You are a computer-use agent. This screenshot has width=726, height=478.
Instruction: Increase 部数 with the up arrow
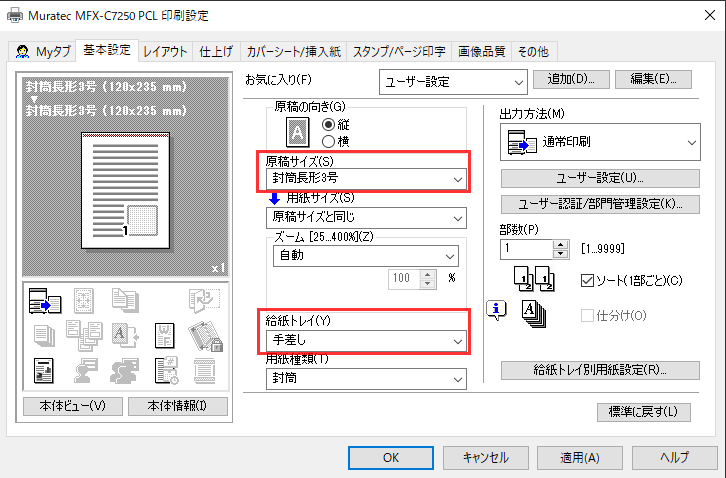561,244
